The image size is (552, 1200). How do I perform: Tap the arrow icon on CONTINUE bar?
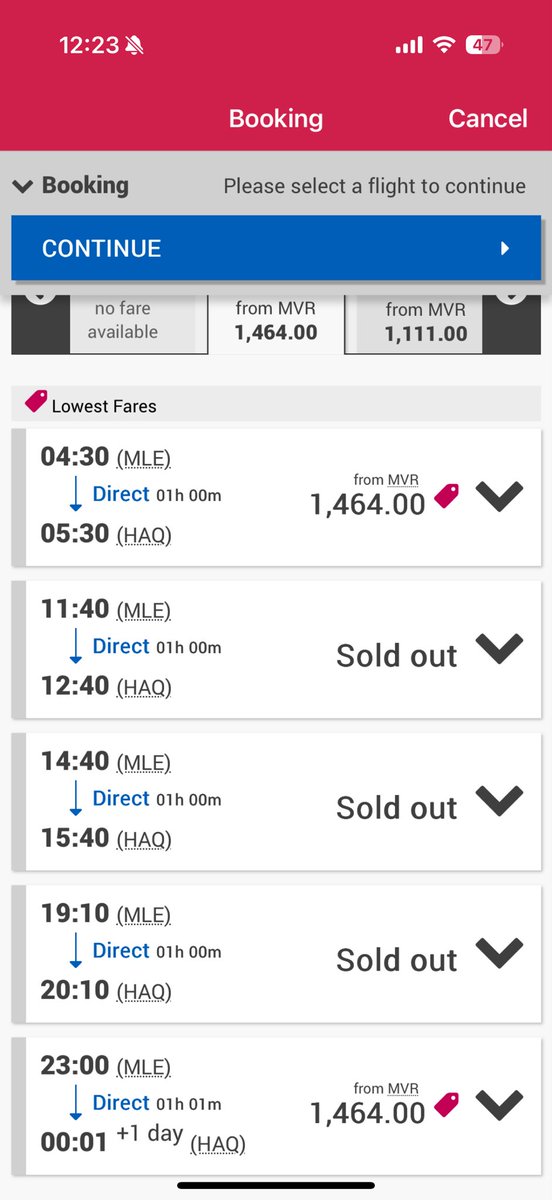coord(505,248)
